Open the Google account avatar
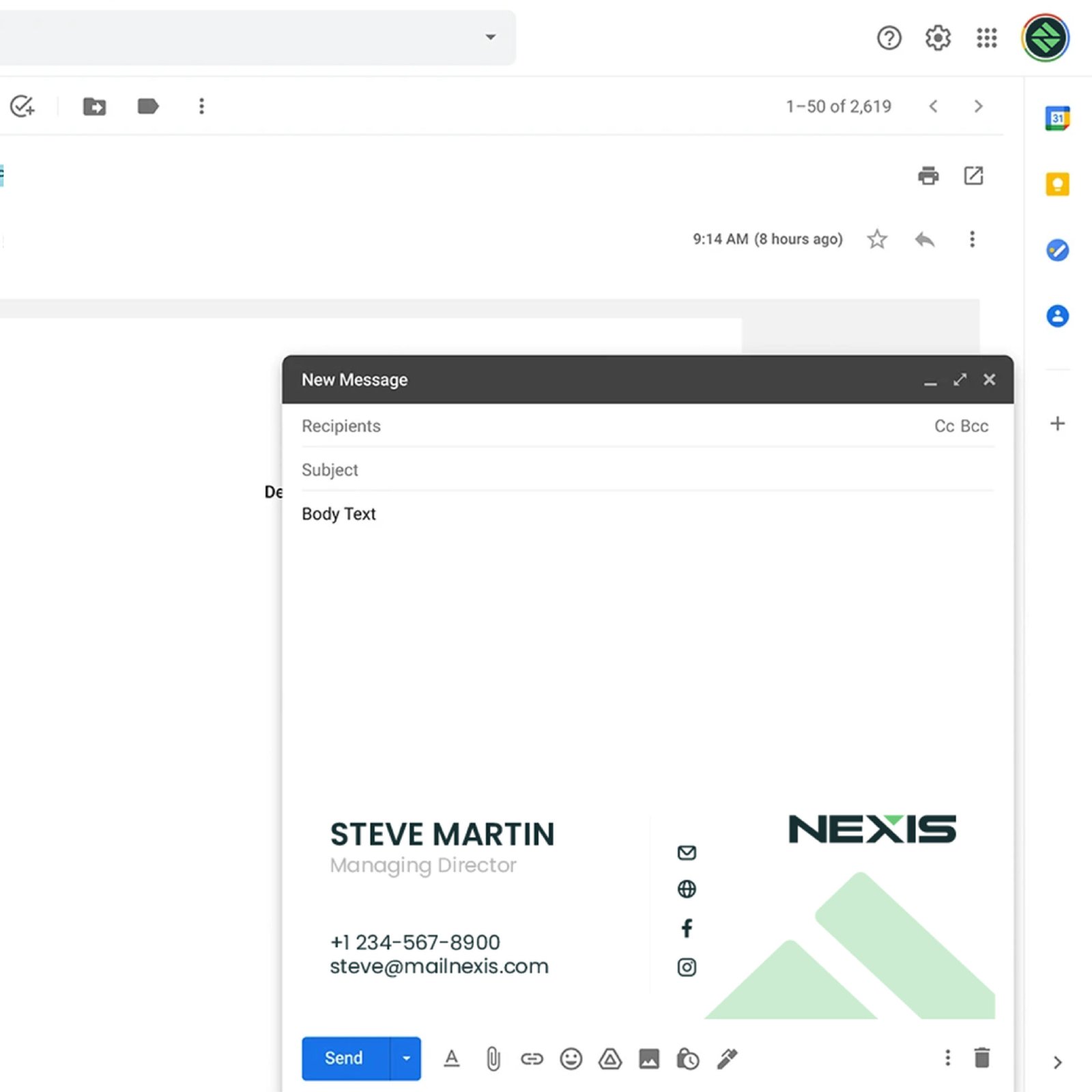The image size is (1092, 1092). 1045,38
